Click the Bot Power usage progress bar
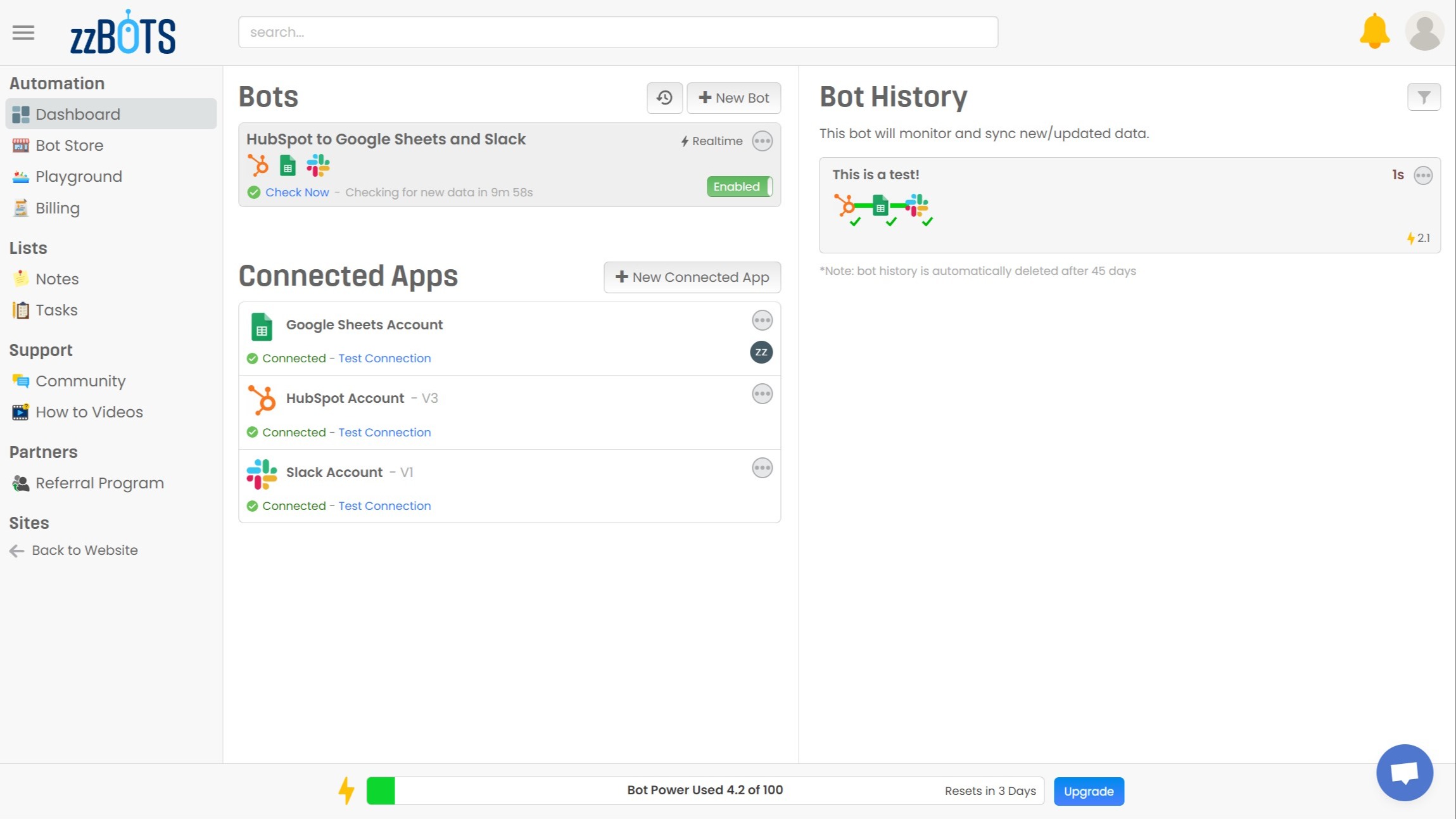This screenshot has width=1456, height=819. [x=704, y=790]
